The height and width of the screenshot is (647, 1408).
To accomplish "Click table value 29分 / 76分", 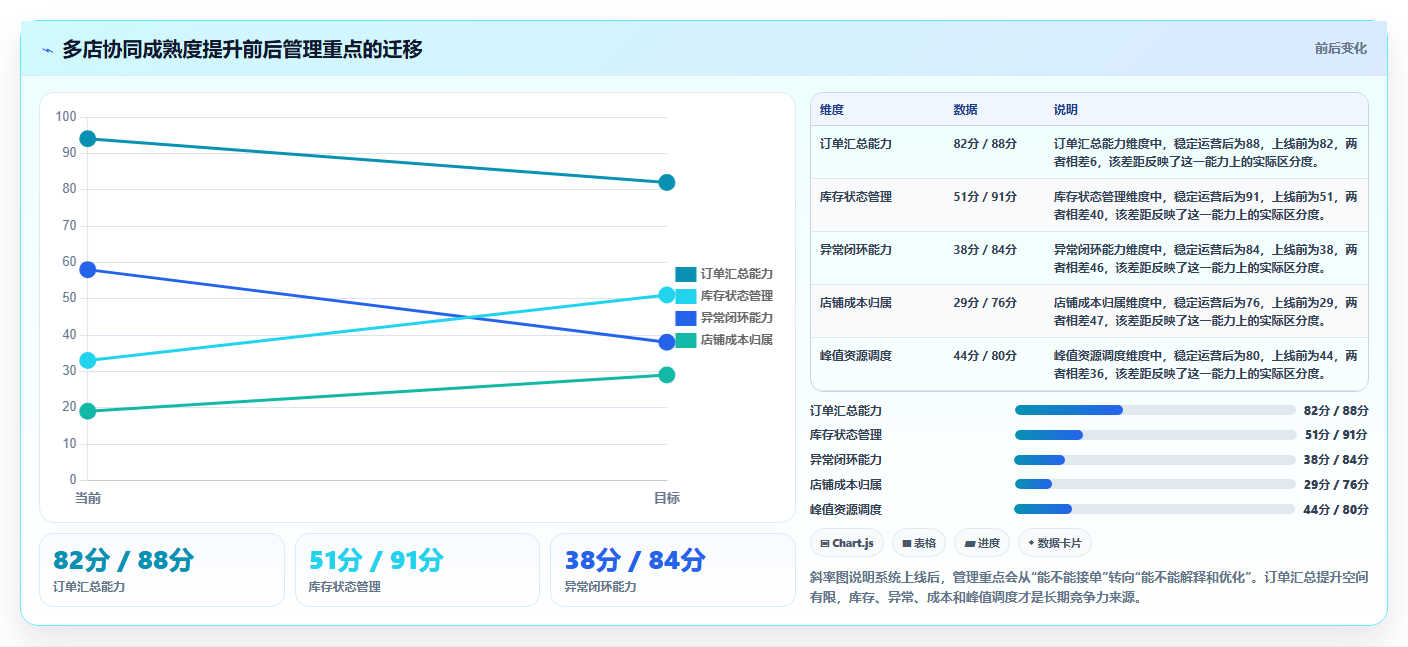I will pyautogui.click(x=986, y=303).
